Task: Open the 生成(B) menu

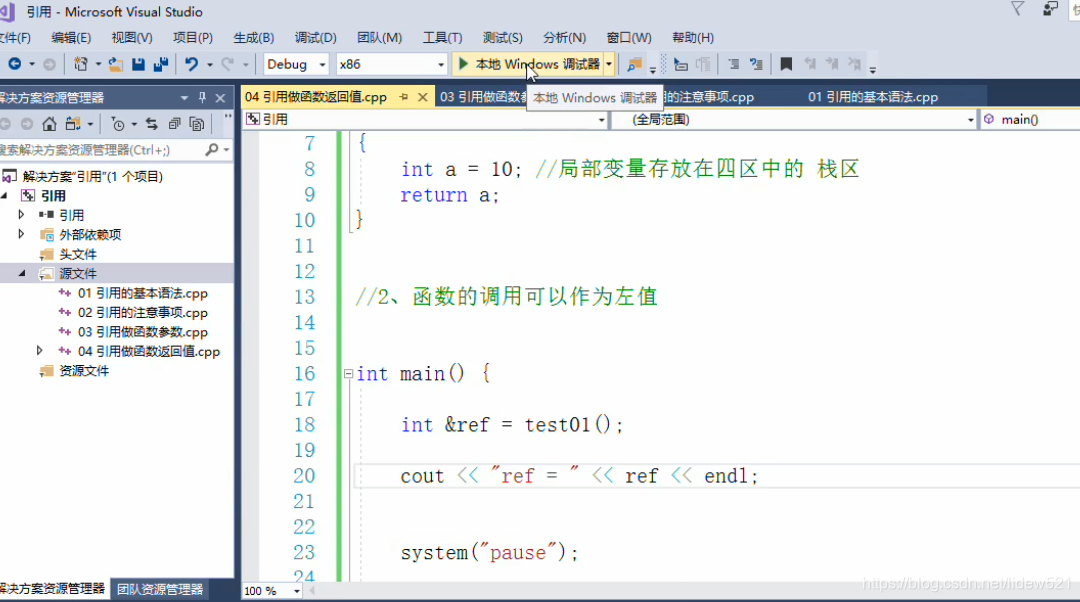Action: click(x=253, y=37)
